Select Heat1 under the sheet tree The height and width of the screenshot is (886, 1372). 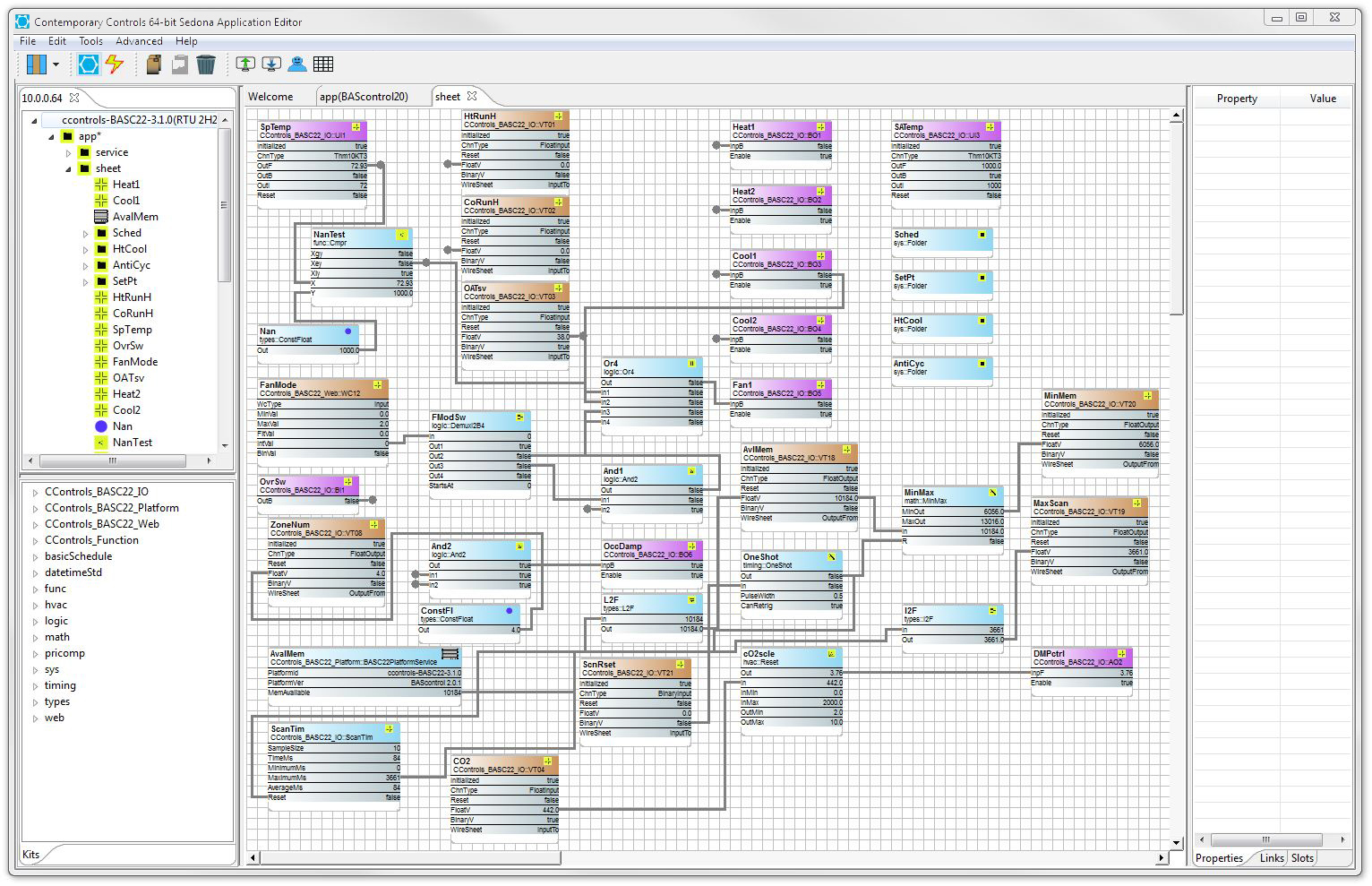point(124,184)
